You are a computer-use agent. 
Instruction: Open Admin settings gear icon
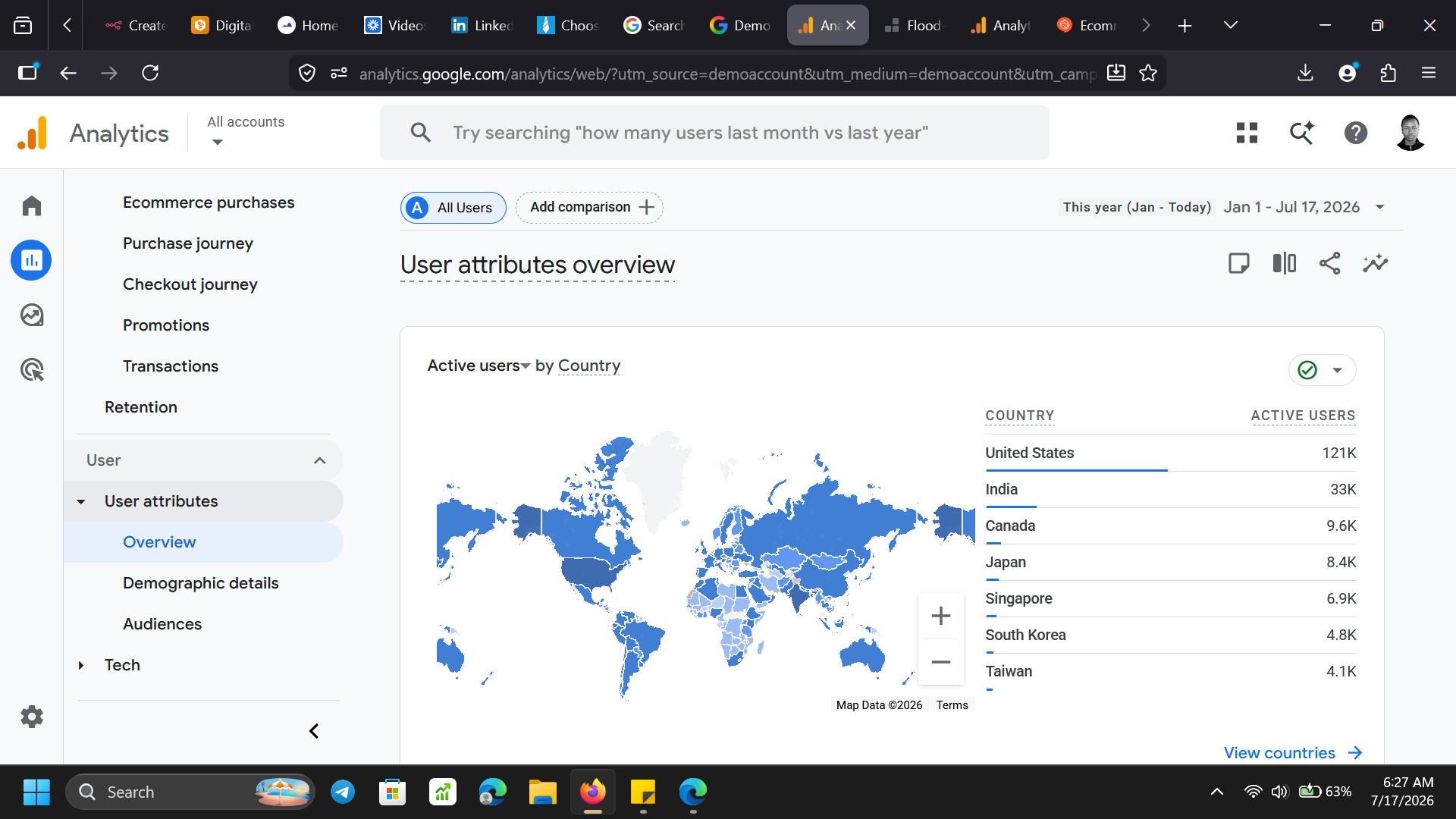(x=31, y=716)
